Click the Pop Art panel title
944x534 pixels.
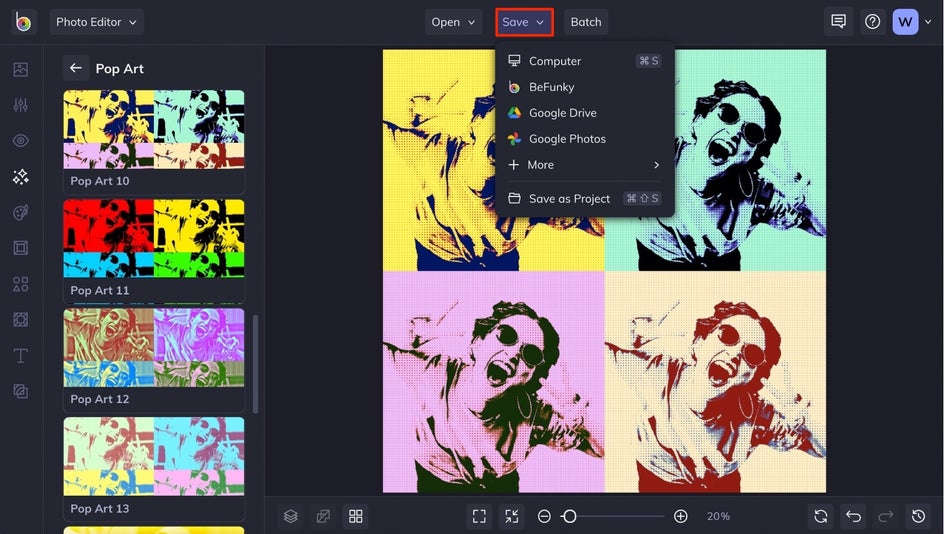click(x=120, y=69)
